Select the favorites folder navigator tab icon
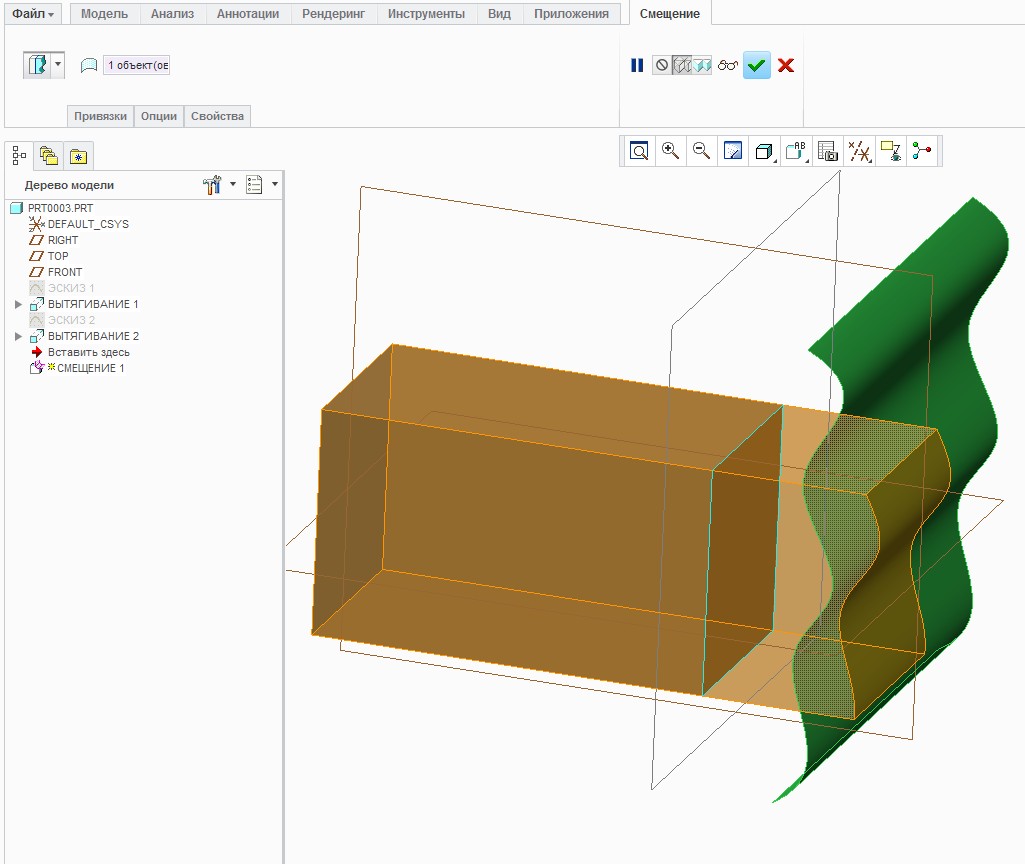 click(78, 156)
